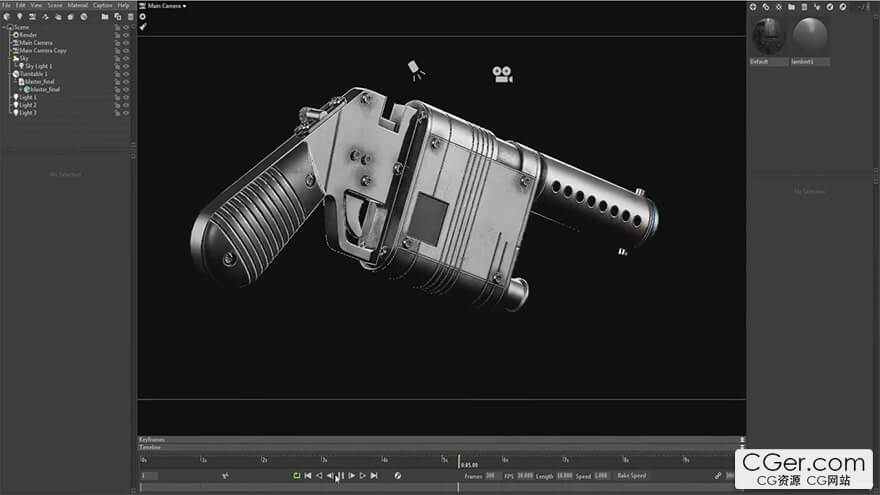The width and height of the screenshot is (880, 495).
Task: Collapse the Sky tree node
Action: tap(10, 58)
